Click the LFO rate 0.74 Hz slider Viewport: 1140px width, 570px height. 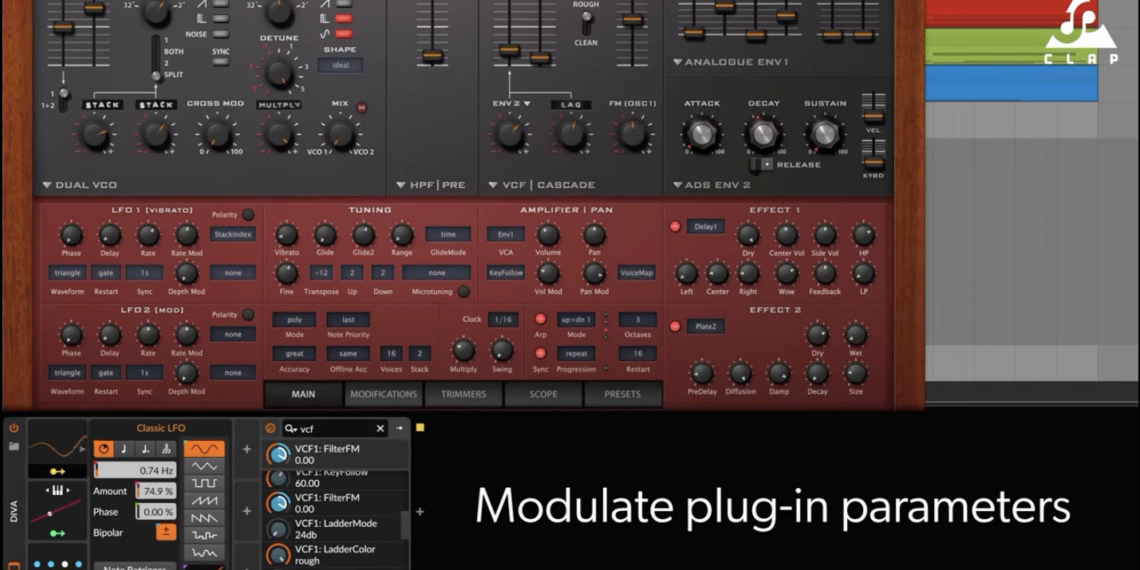click(x=135, y=470)
